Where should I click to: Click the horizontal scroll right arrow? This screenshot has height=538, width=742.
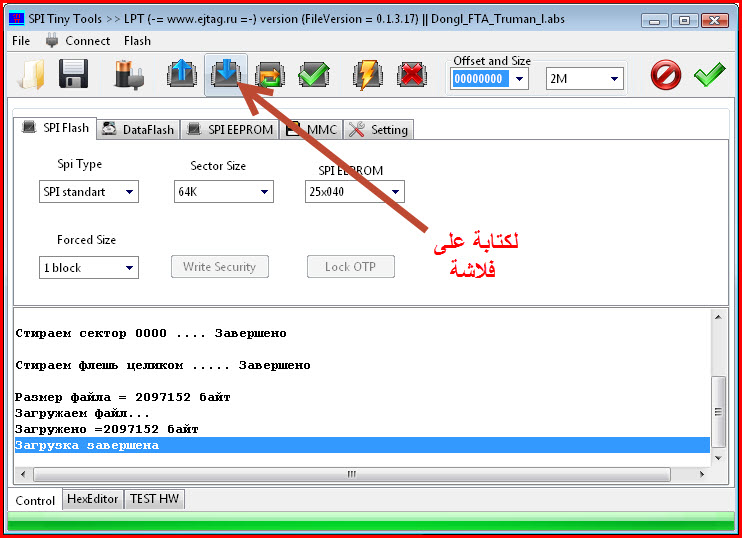tap(702, 474)
